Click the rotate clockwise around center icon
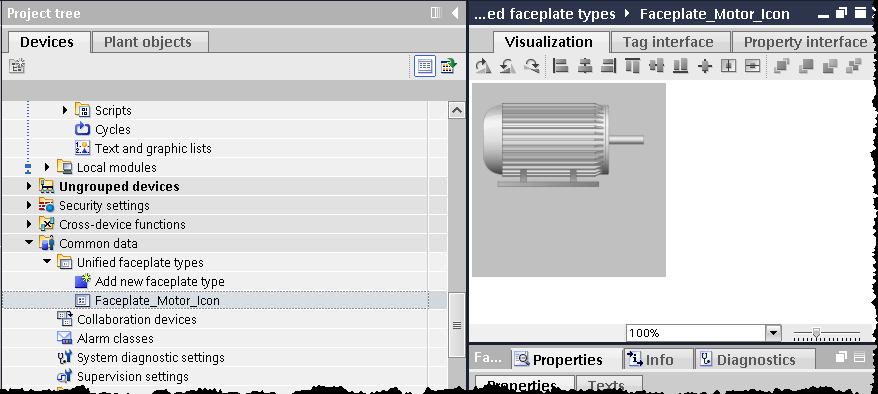This screenshot has height=394, width=878. click(x=483, y=66)
